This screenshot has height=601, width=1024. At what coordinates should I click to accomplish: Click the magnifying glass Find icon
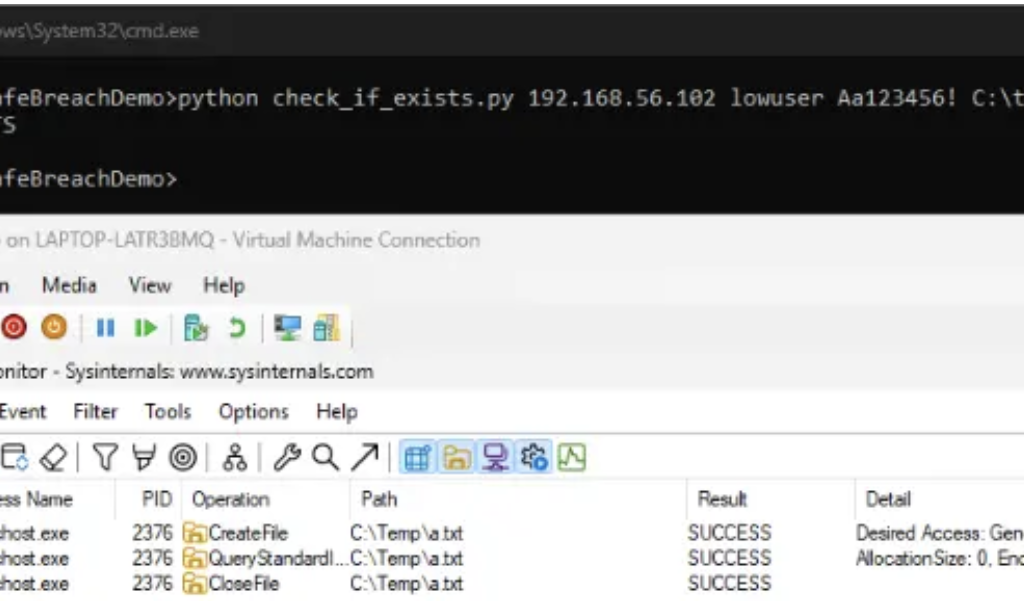[324, 458]
